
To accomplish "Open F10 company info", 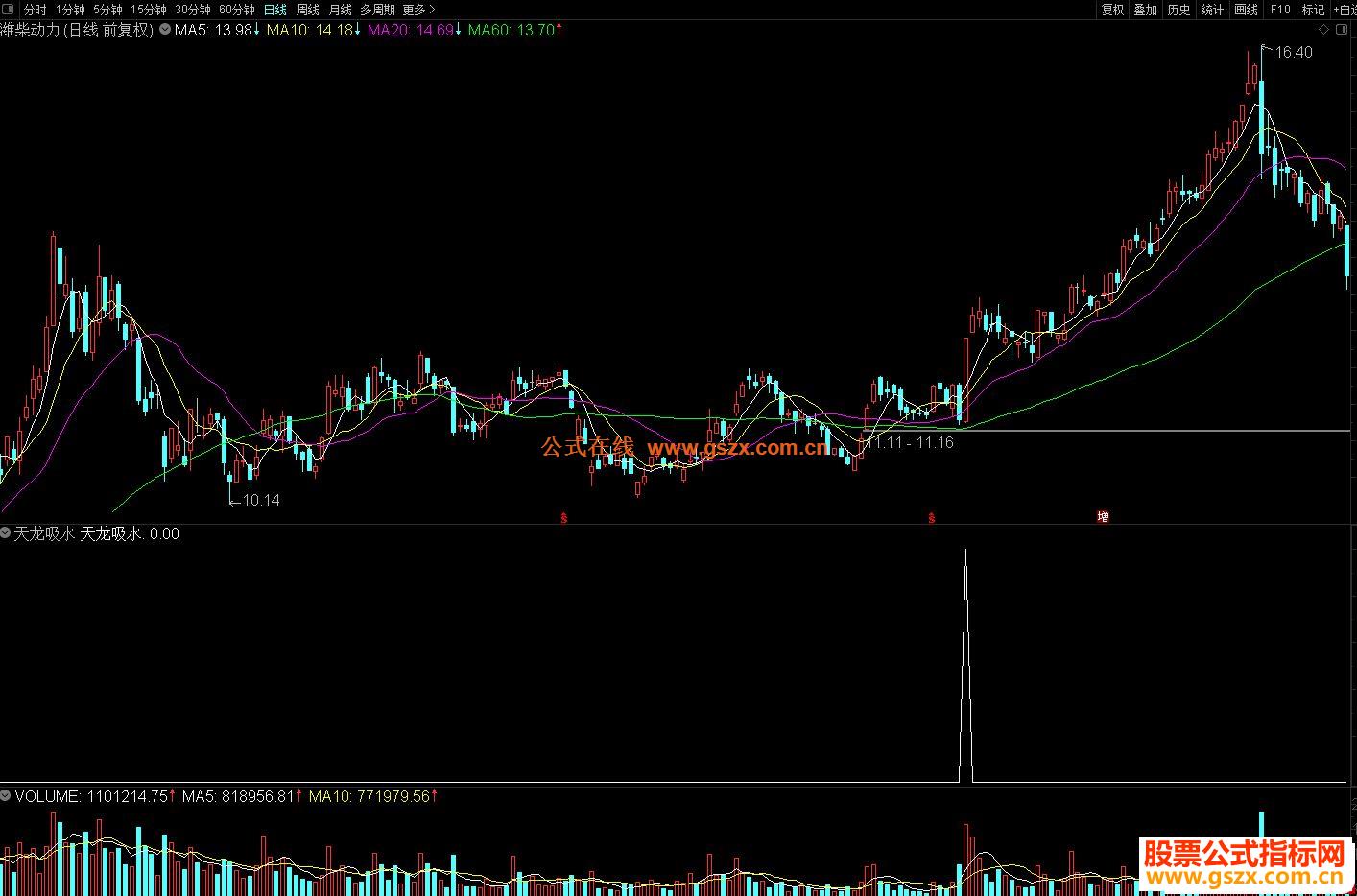I will point(1280,10).
